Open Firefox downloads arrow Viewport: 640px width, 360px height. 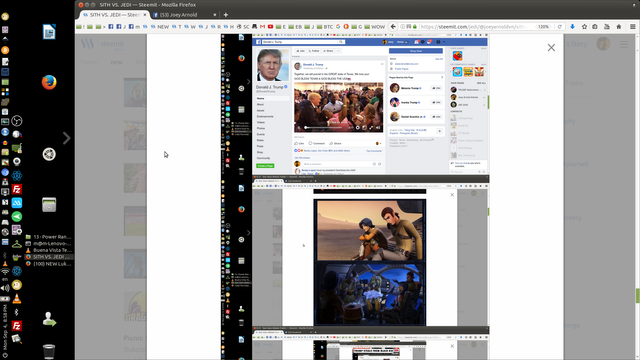tap(572, 27)
